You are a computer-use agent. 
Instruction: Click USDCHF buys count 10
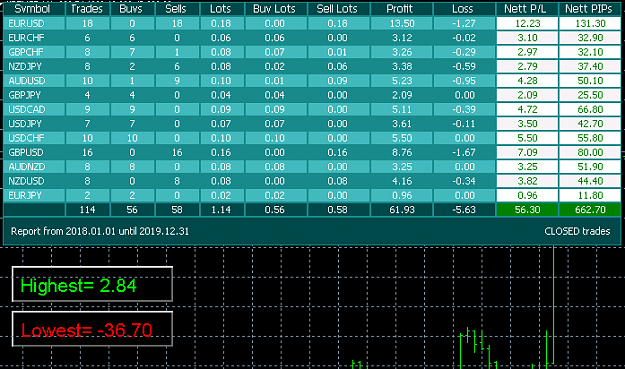(x=132, y=138)
